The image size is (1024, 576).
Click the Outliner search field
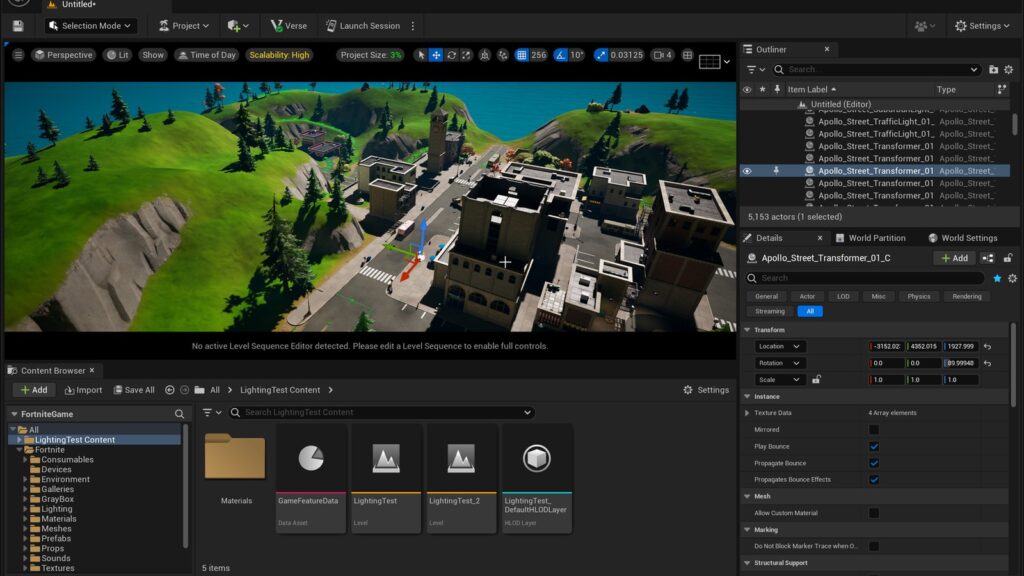click(x=876, y=69)
